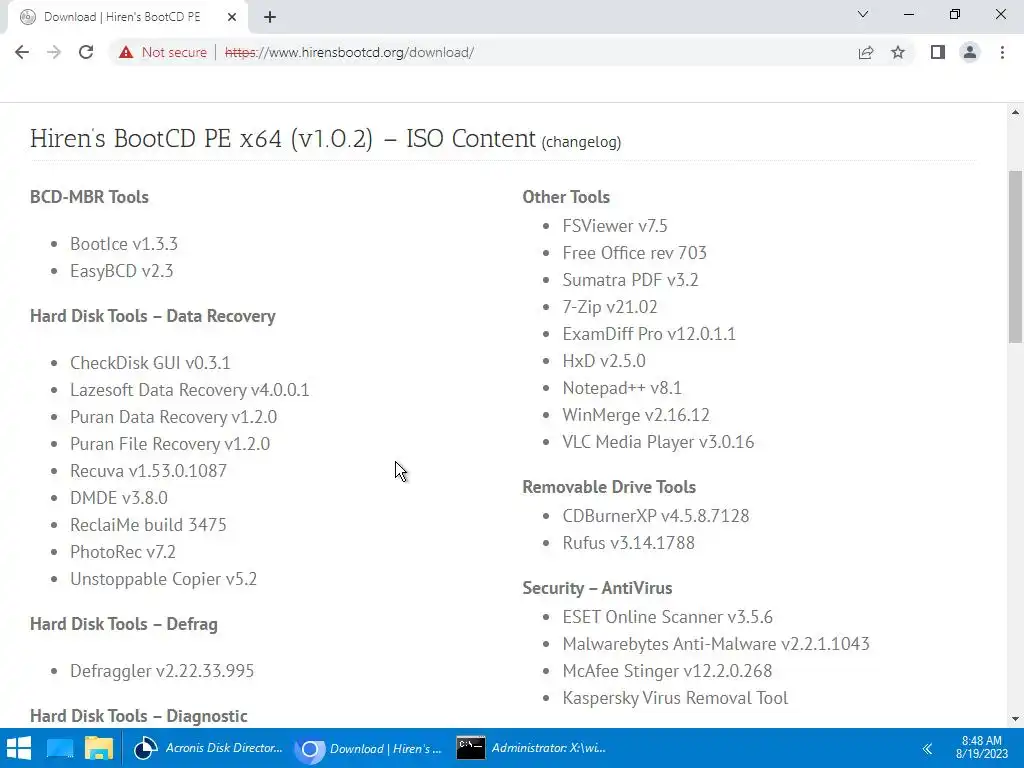Image resolution: width=1024 pixels, height=768 pixels.
Task: Open a new browser tab
Action: pos(270,17)
